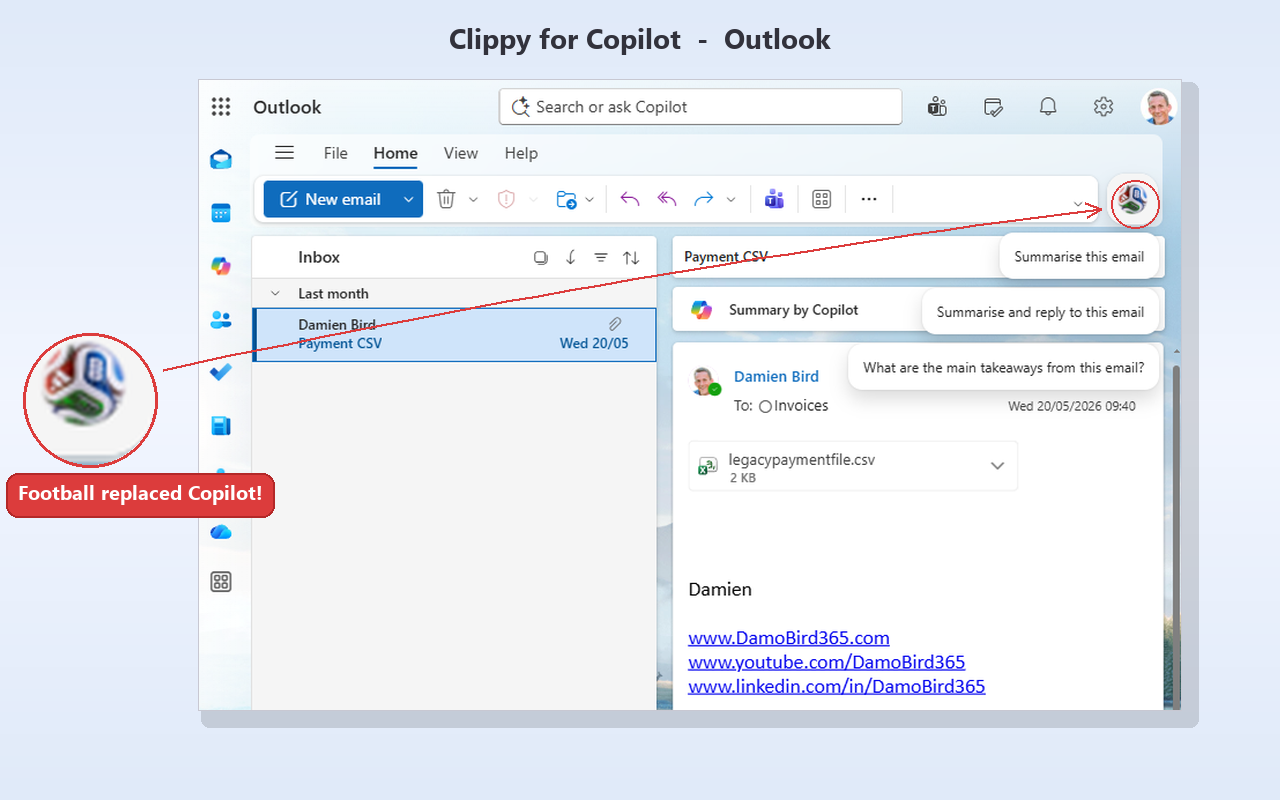Viewport: 1280px width, 800px height.
Task: Choose main takeaways suggestion bubble
Action: (x=1003, y=367)
